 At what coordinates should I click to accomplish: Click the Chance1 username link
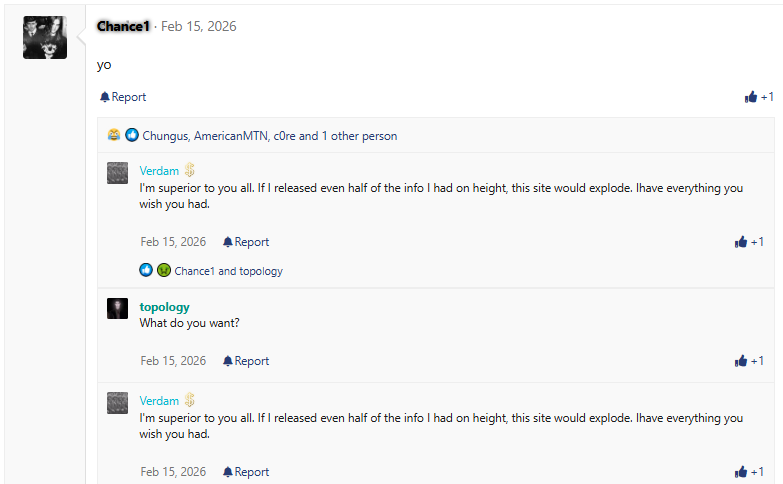click(123, 26)
